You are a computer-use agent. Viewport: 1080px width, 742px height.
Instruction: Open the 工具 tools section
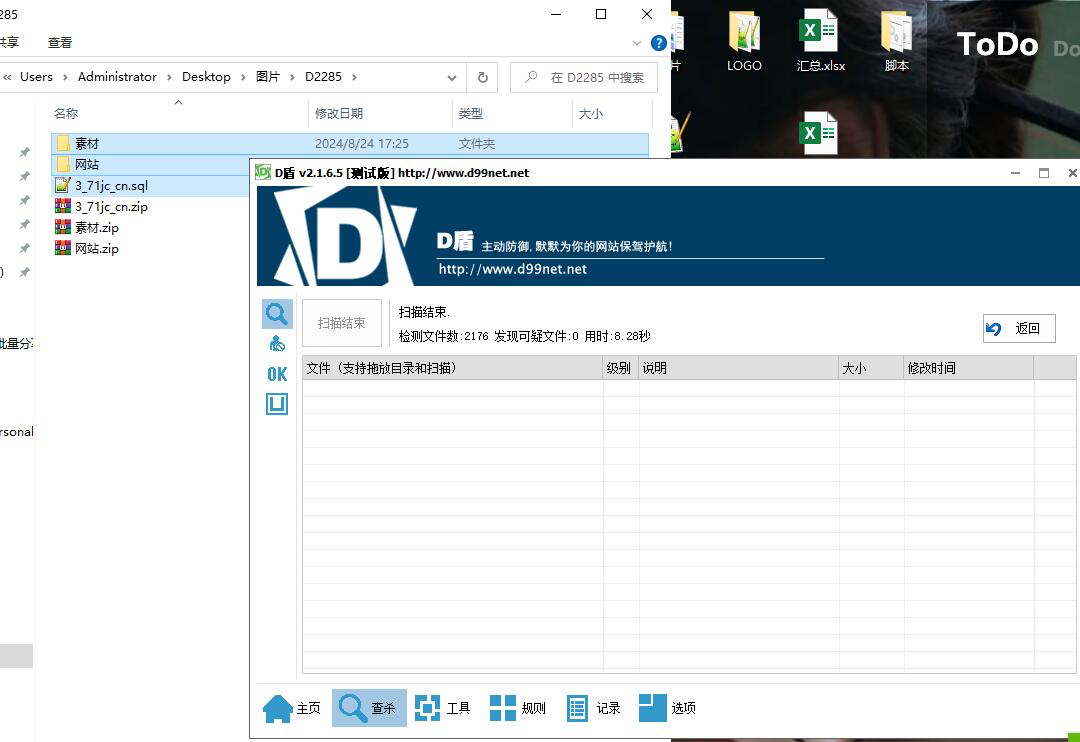(x=443, y=708)
